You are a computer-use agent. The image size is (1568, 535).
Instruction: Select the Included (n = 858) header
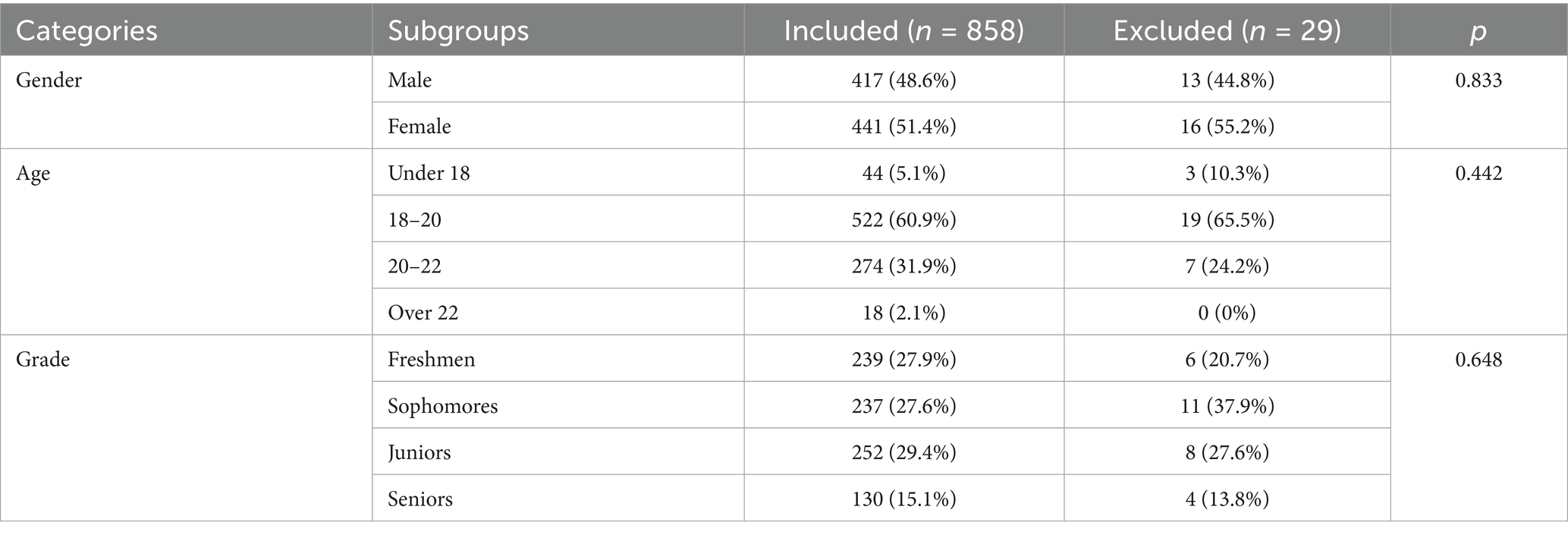click(x=903, y=30)
